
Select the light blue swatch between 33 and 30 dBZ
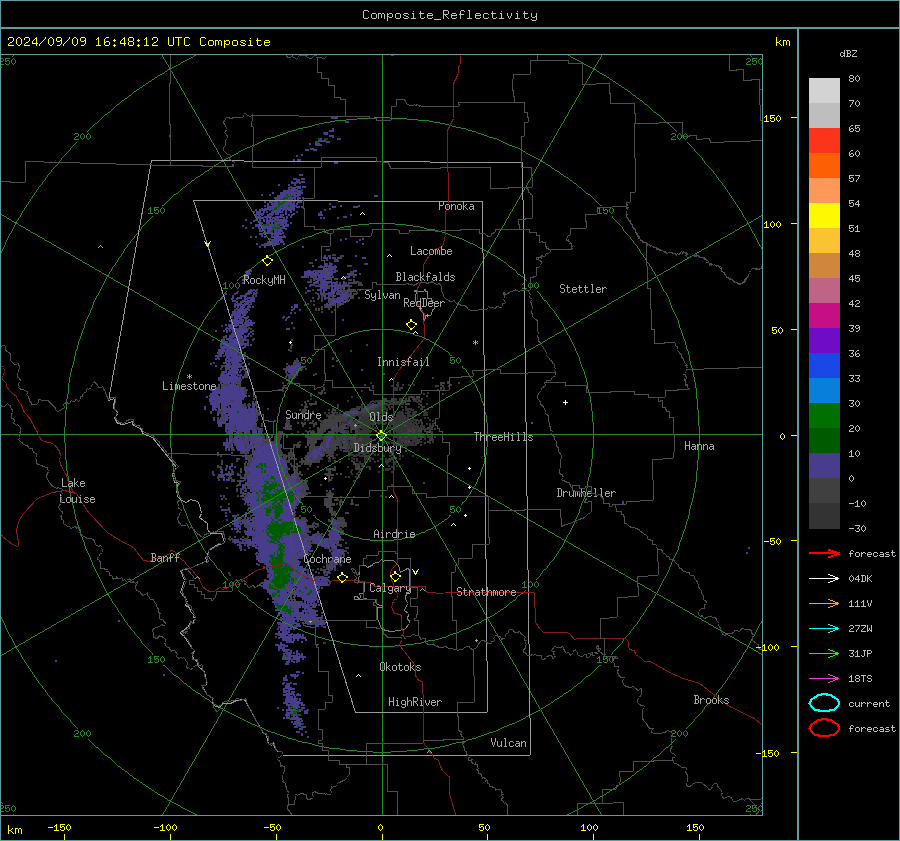pos(824,391)
